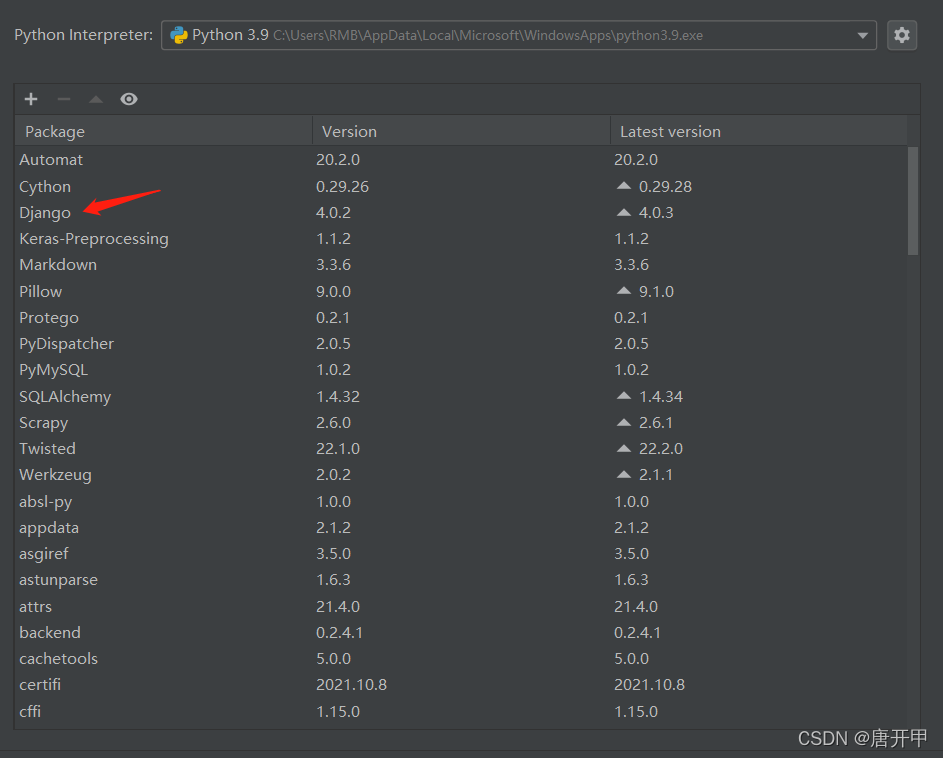Click upgrade arrow next to Pillow 9.1.0

pyautogui.click(x=624, y=291)
